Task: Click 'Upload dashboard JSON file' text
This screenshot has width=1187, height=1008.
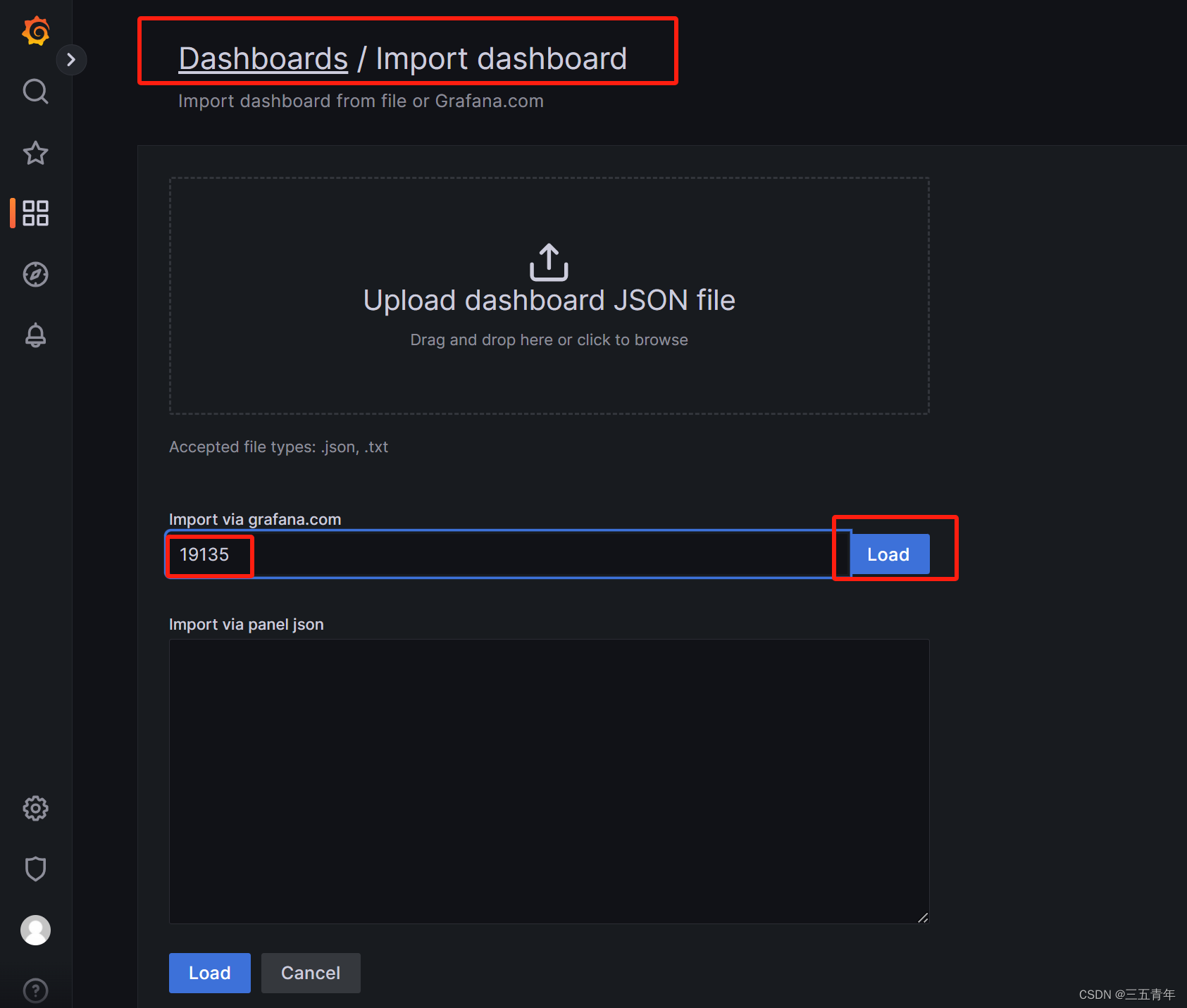Action: pyautogui.click(x=549, y=301)
